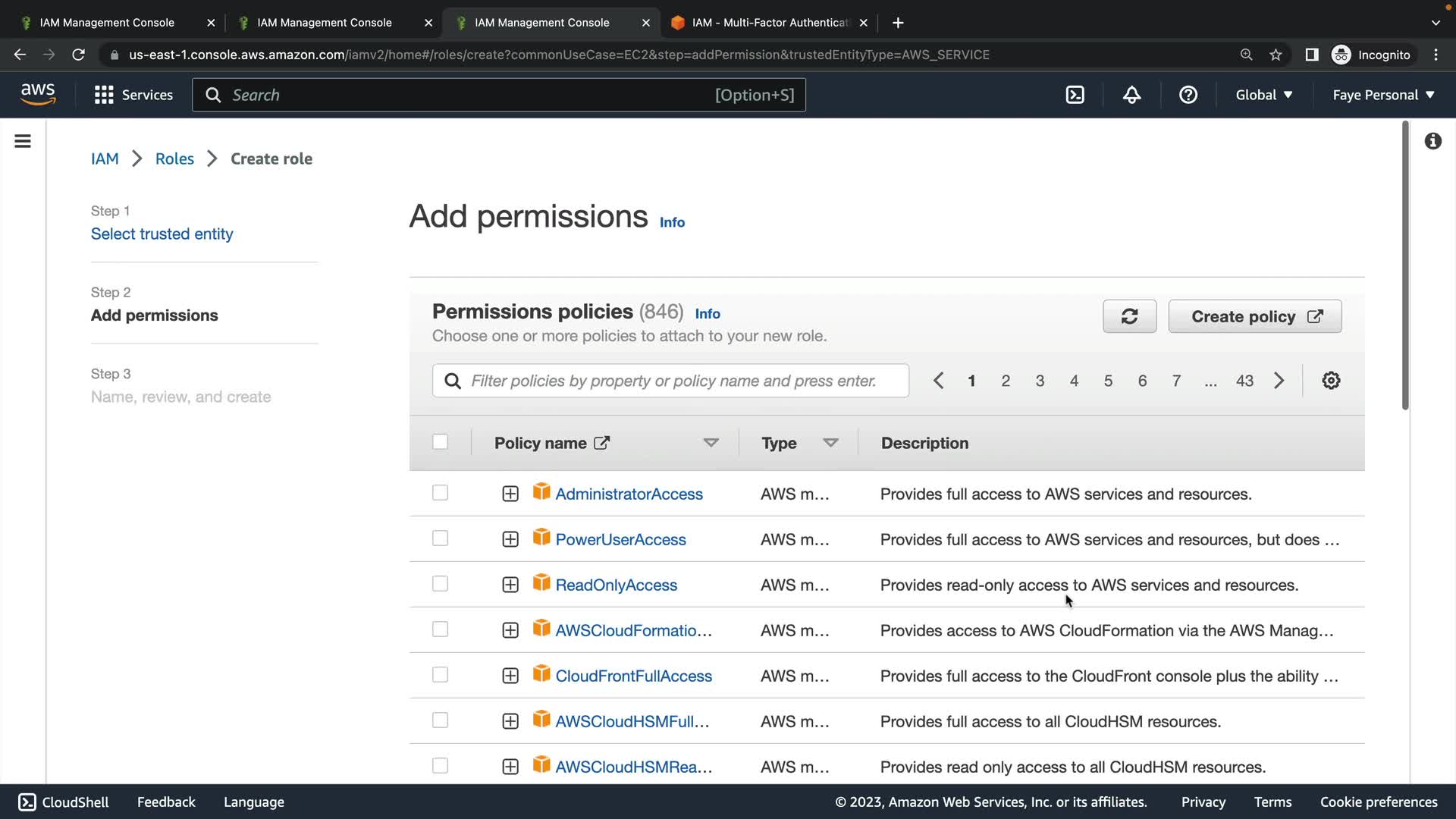Click the Services grid icon
This screenshot has width=1456, height=819.
104,95
